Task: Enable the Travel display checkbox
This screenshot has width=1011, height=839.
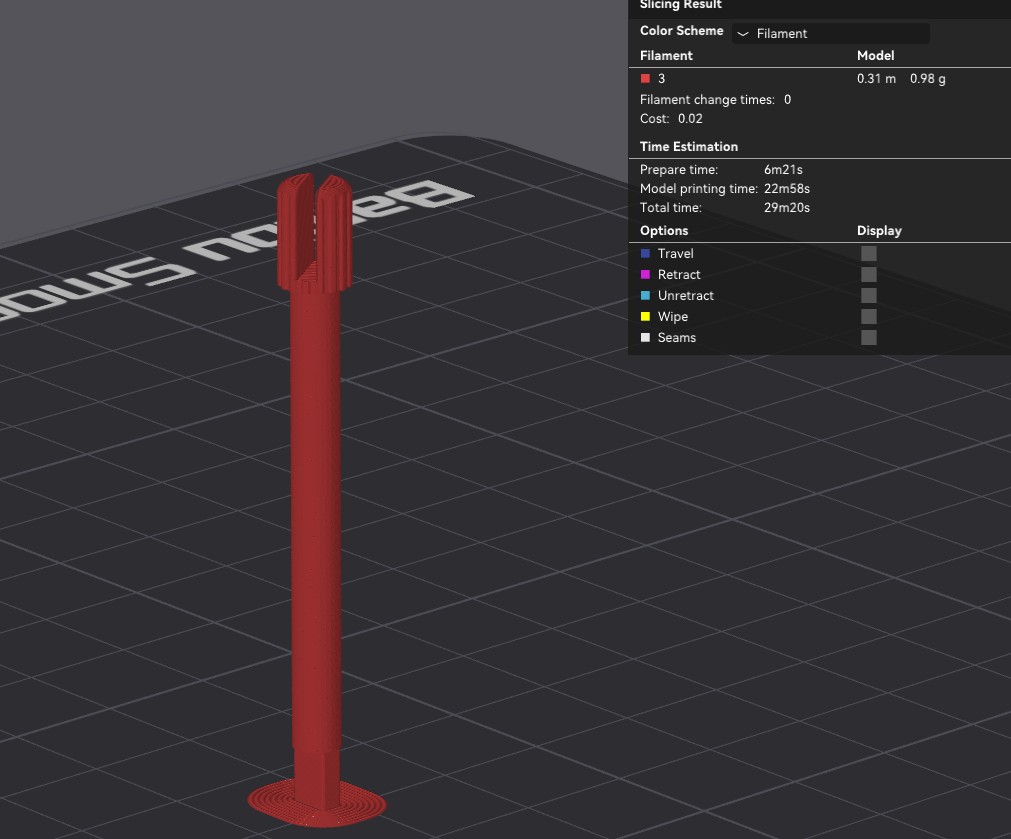Action: pyautogui.click(x=868, y=254)
